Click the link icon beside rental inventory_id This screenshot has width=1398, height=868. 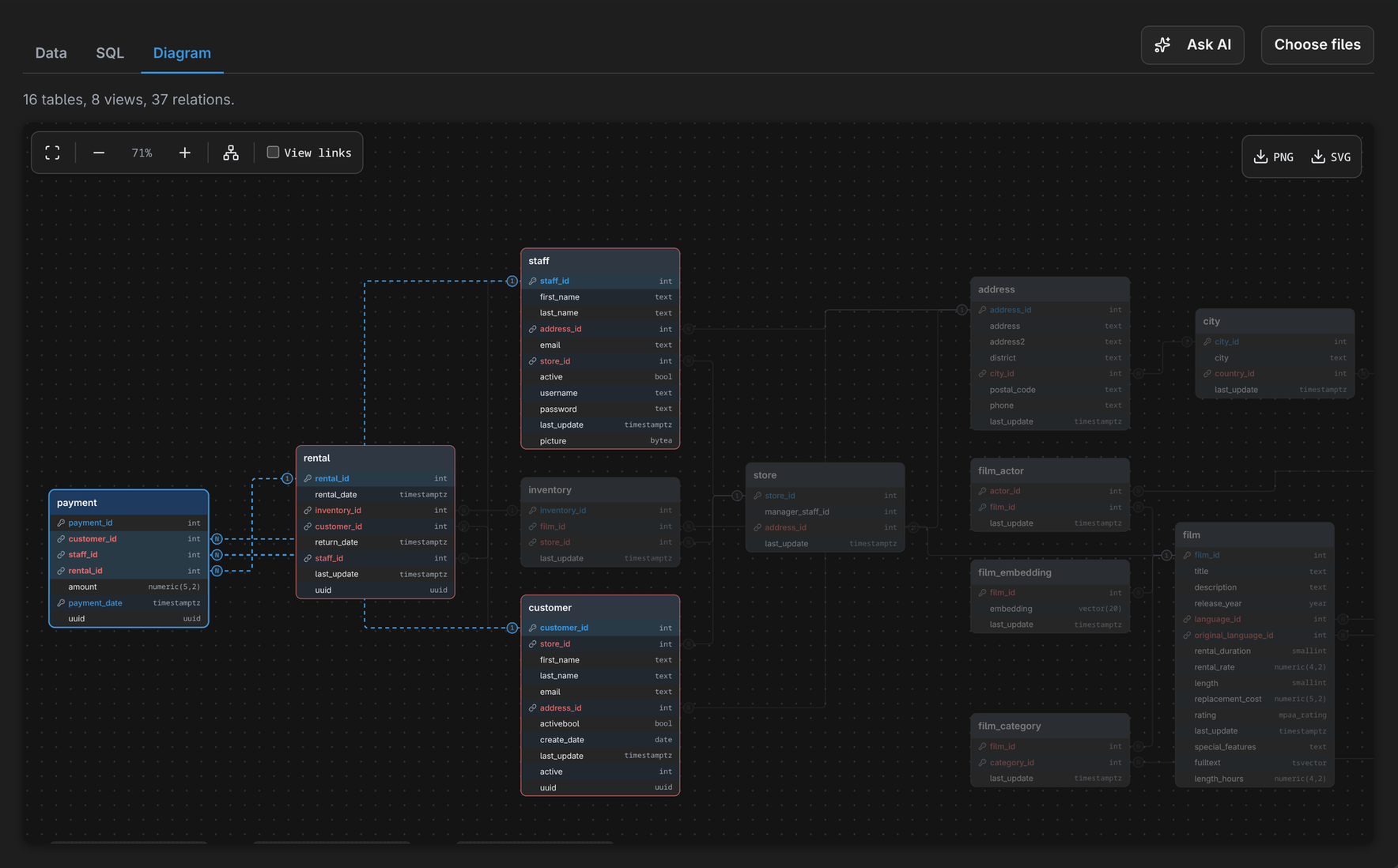point(308,511)
